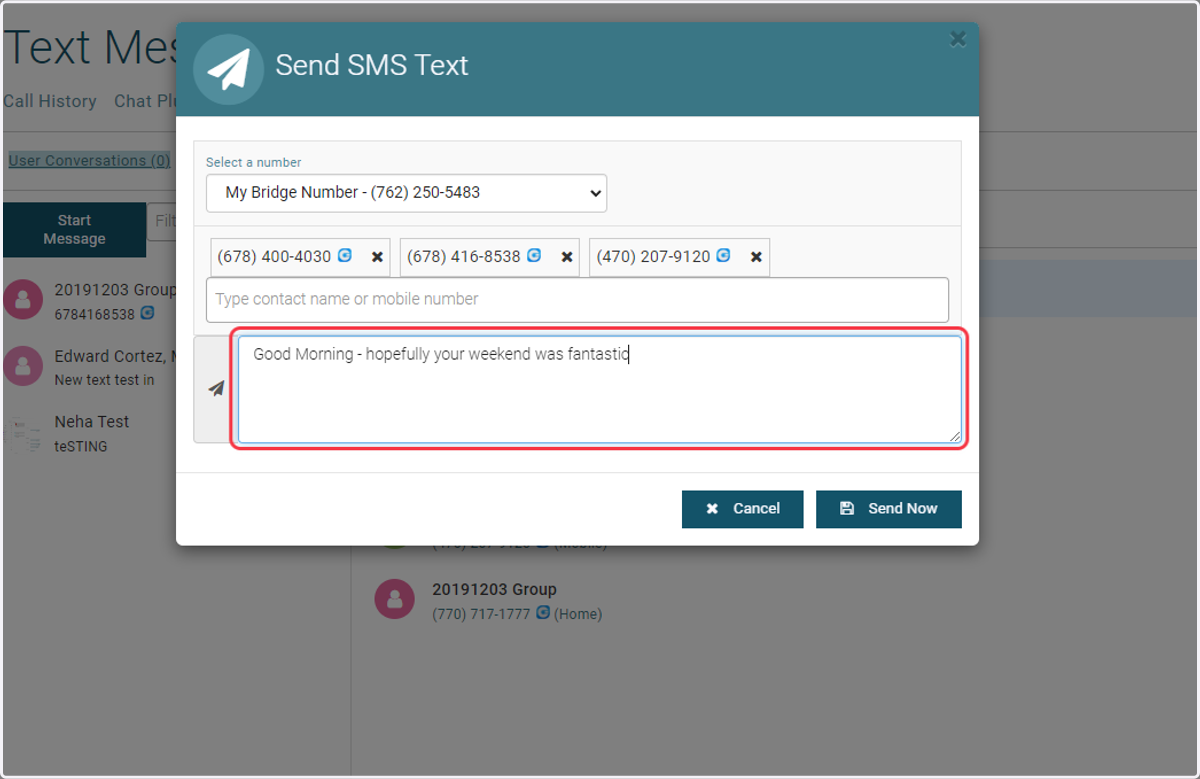Click the blue icon beside (678) 400-4030

click(345, 256)
